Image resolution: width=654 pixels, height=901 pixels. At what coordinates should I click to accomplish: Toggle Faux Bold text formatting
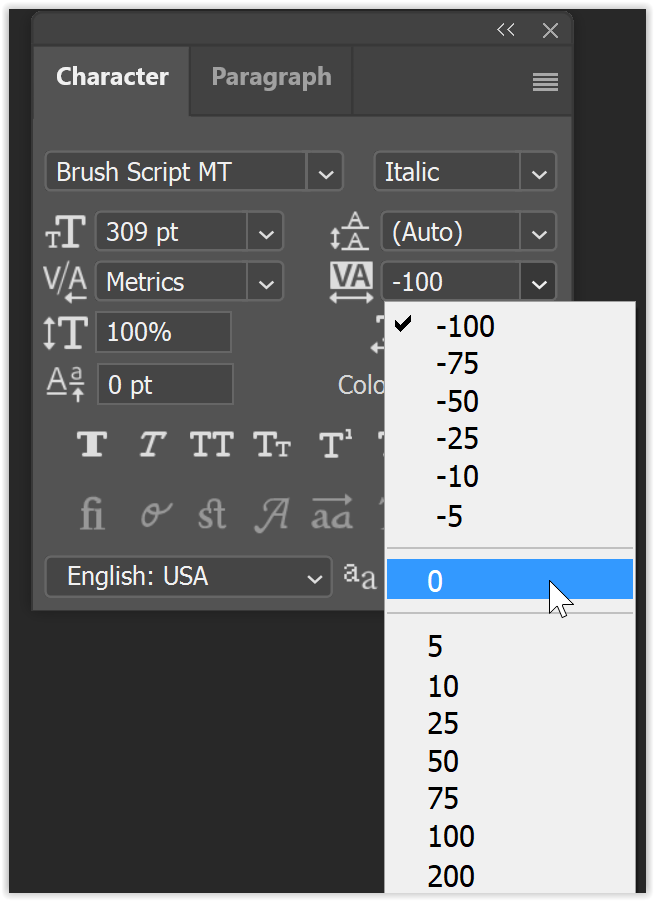(91, 445)
